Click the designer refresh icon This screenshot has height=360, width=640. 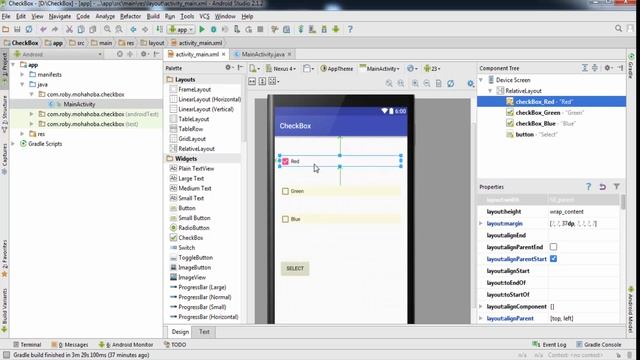click(451, 83)
